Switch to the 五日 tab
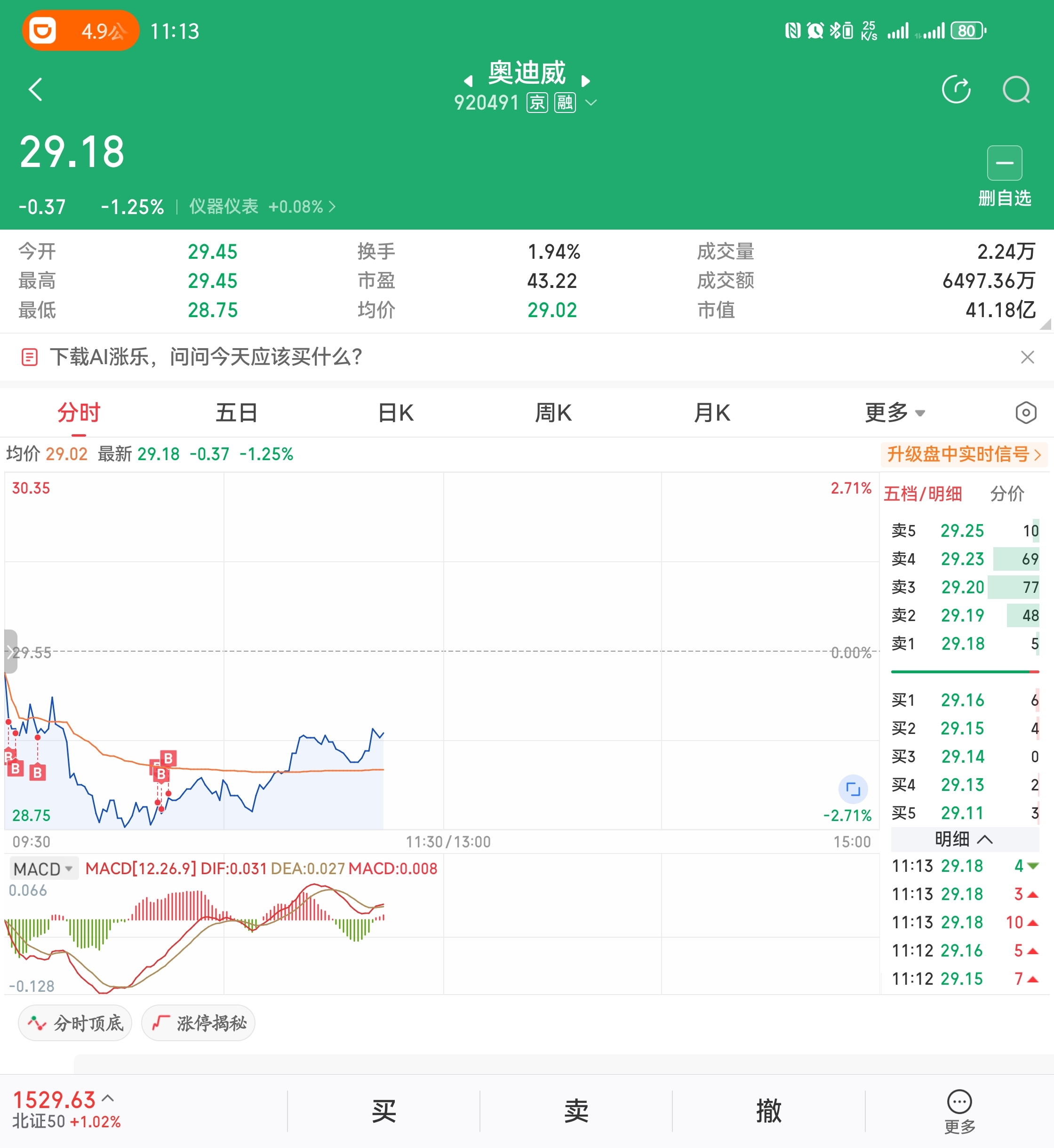Screen dimensions: 1054x1148 pyautogui.click(x=237, y=412)
